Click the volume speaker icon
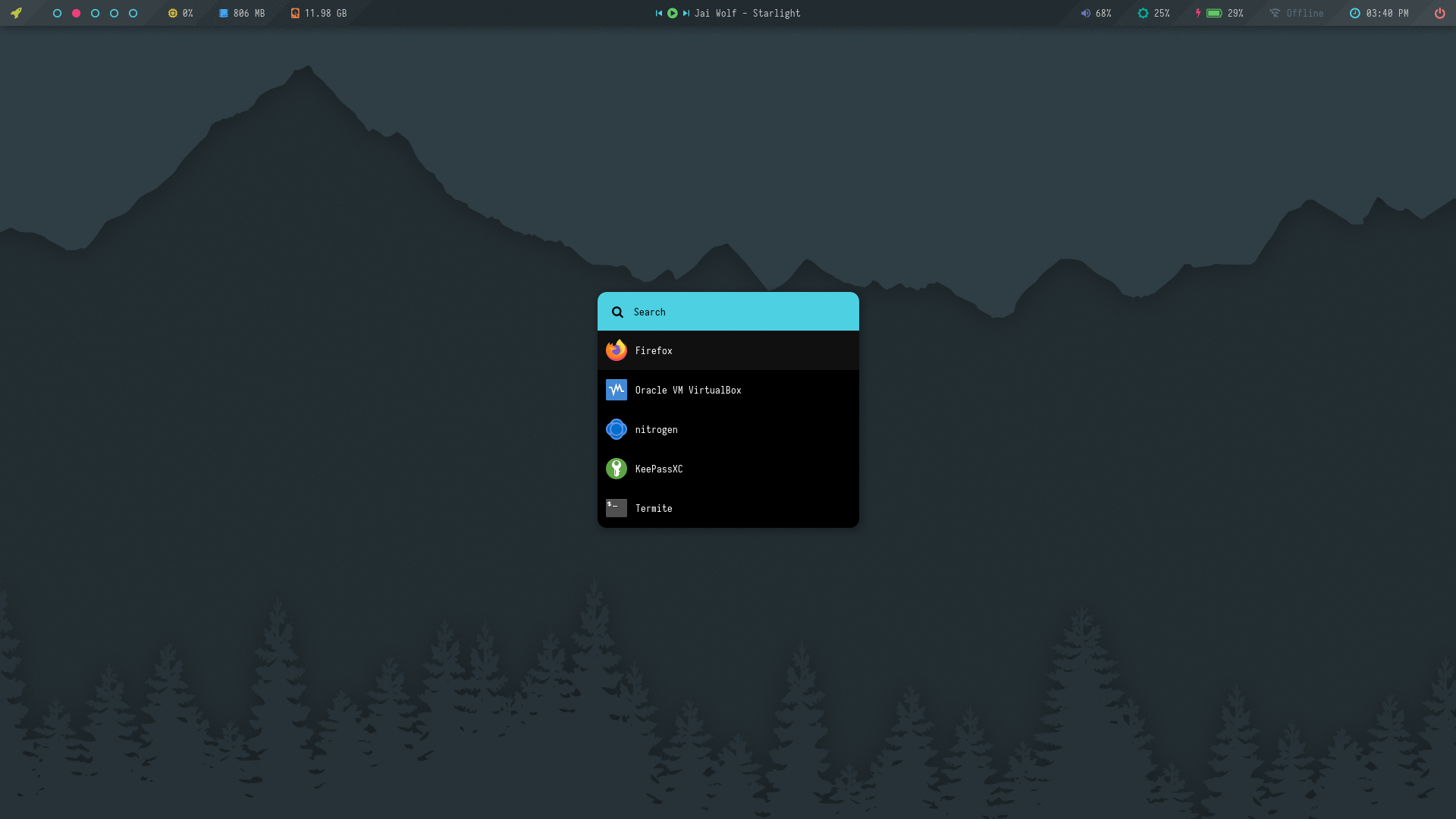Image resolution: width=1456 pixels, height=819 pixels. [x=1085, y=13]
